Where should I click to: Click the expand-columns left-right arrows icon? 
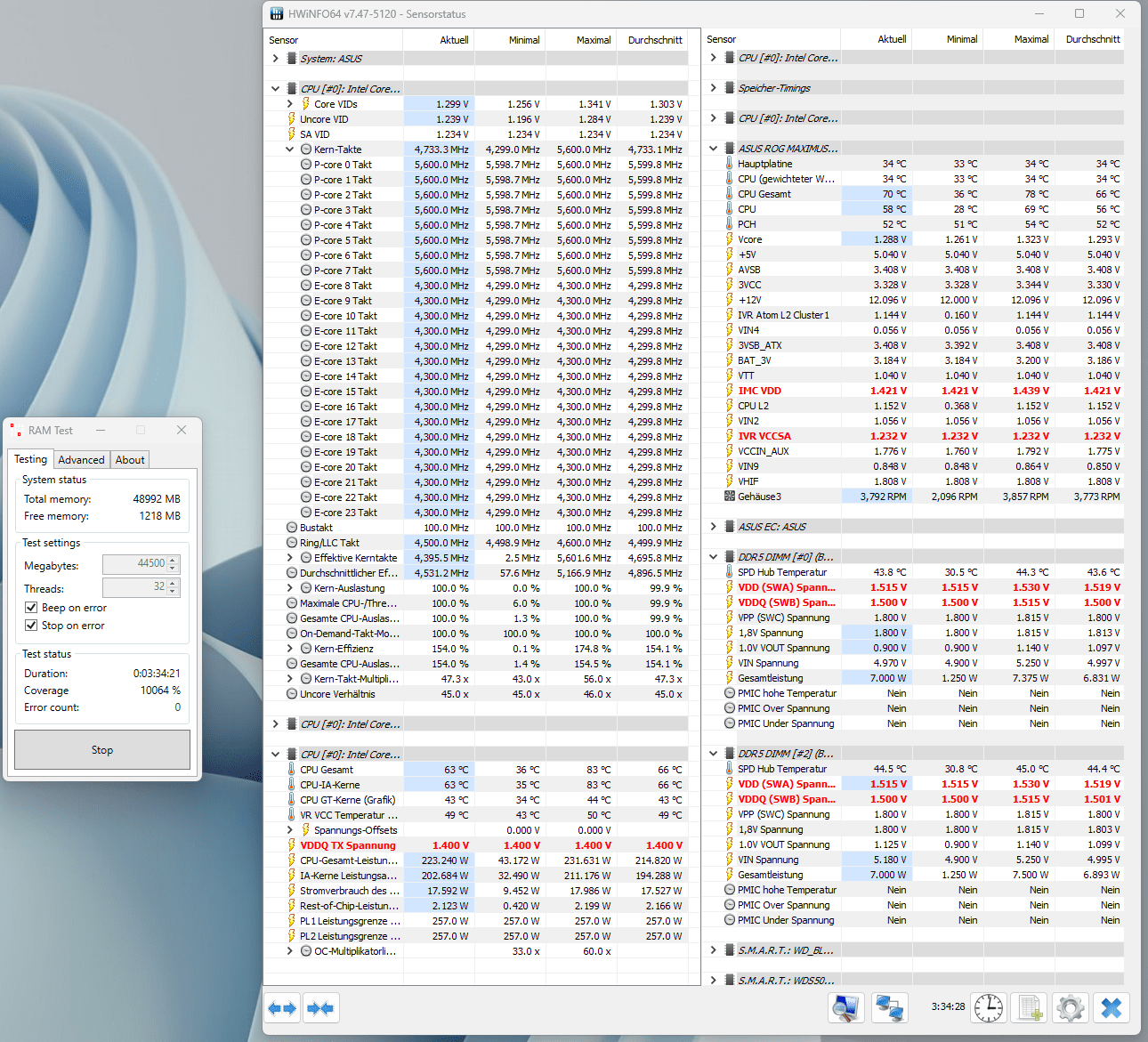tap(282, 1008)
